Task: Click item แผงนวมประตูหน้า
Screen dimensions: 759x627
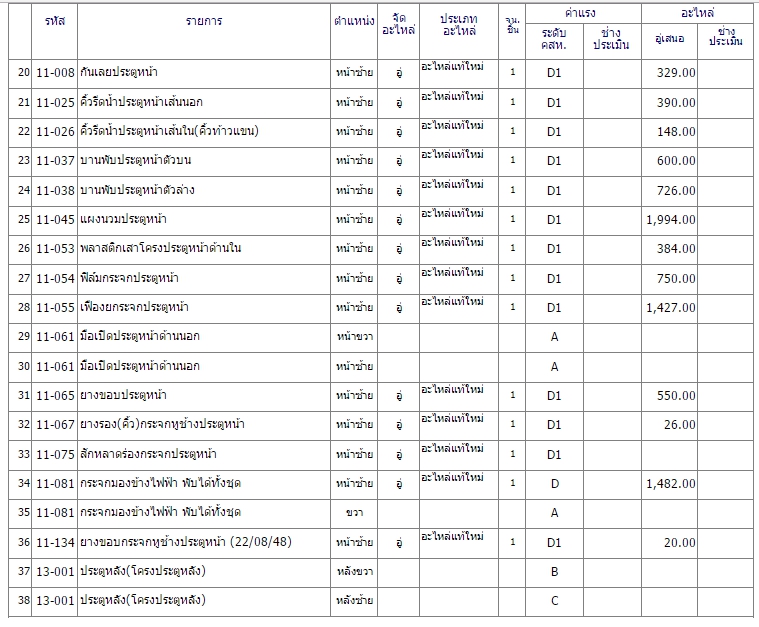Action: click(x=123, y=219)
